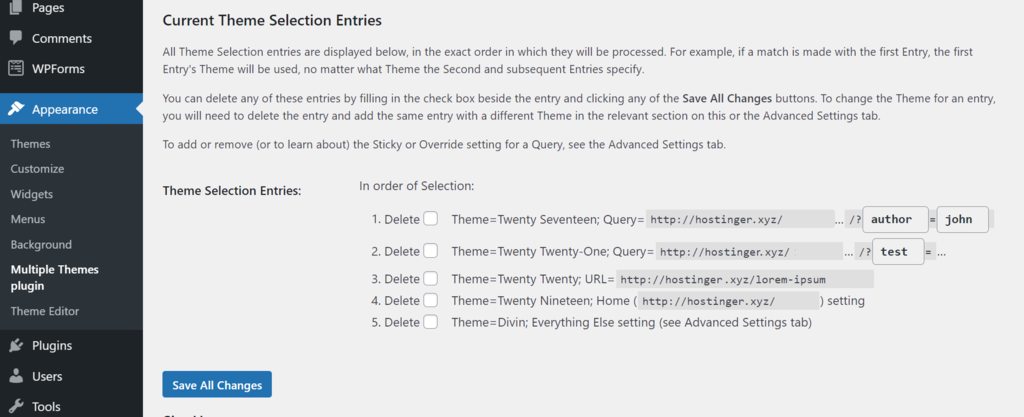Go to Widgets submenu item

click(x=32, y=194)
